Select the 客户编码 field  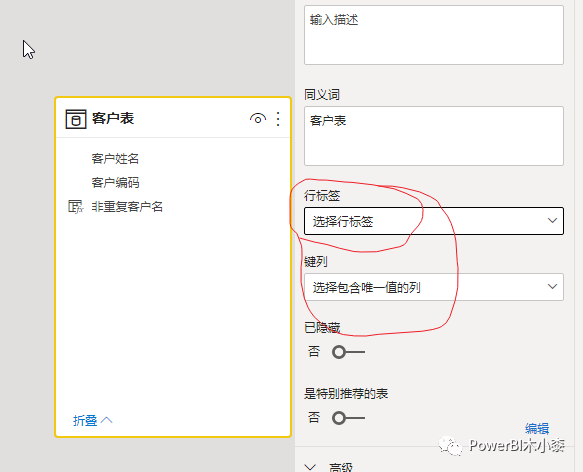coord(115,183)
